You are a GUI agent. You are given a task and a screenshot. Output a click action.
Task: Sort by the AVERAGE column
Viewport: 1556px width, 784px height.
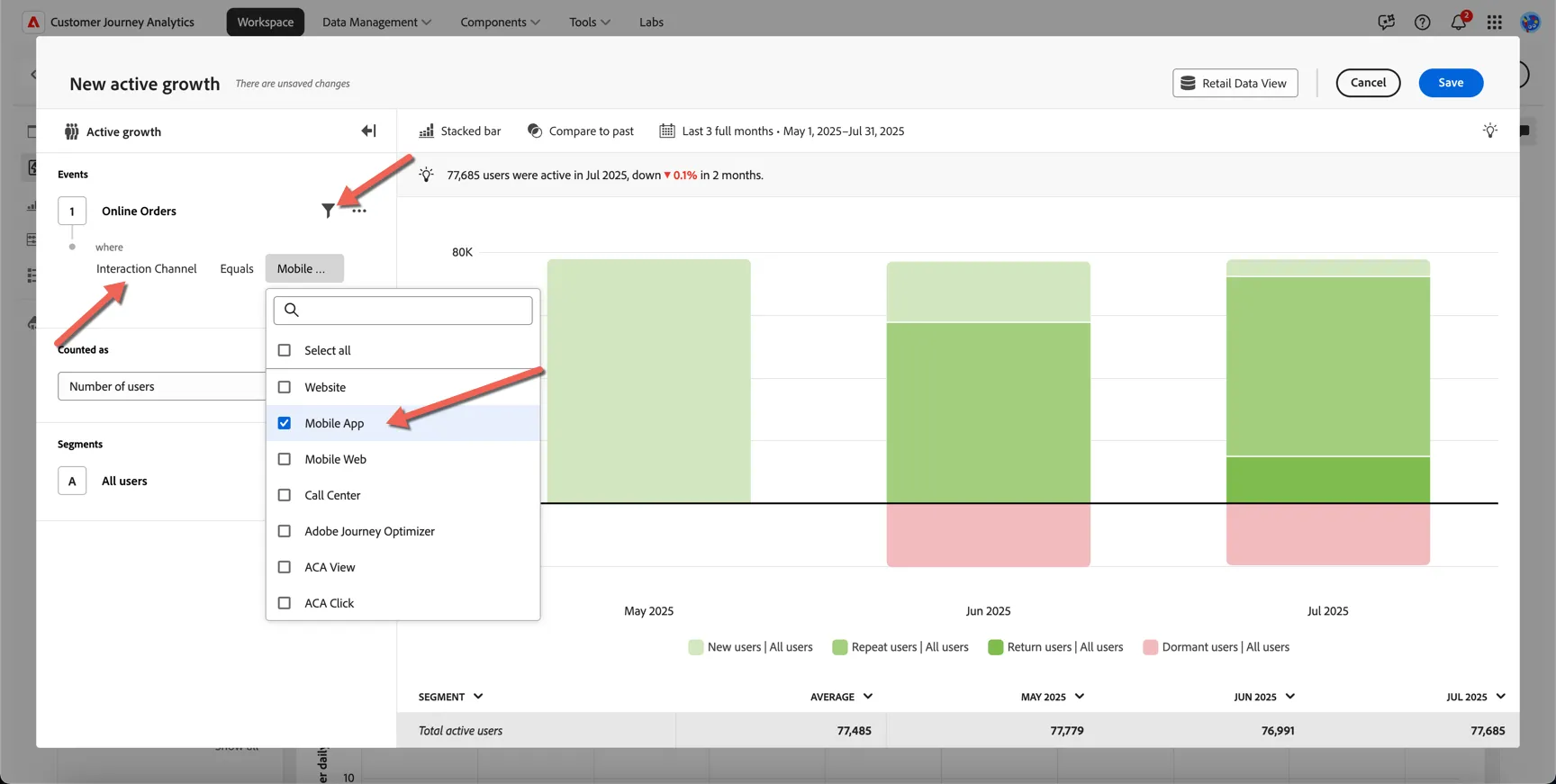click(842, 697)
